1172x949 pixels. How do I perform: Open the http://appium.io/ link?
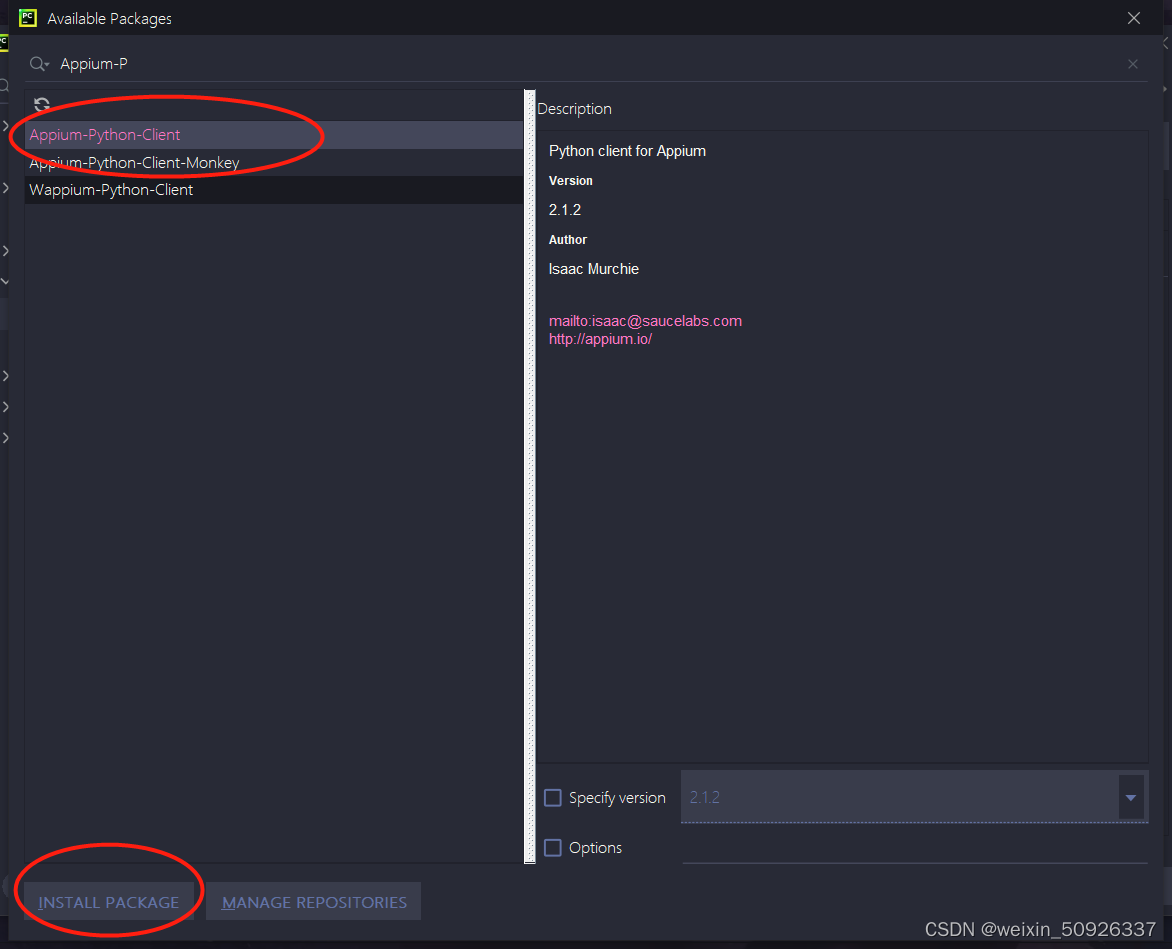pyautogui.click(x=600, y=339)
